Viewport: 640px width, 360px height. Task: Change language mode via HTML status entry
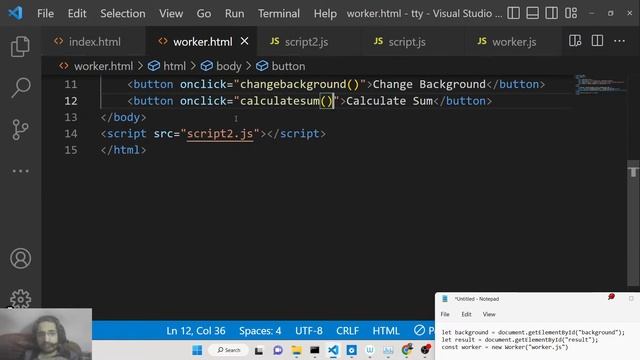click(386, 331)
